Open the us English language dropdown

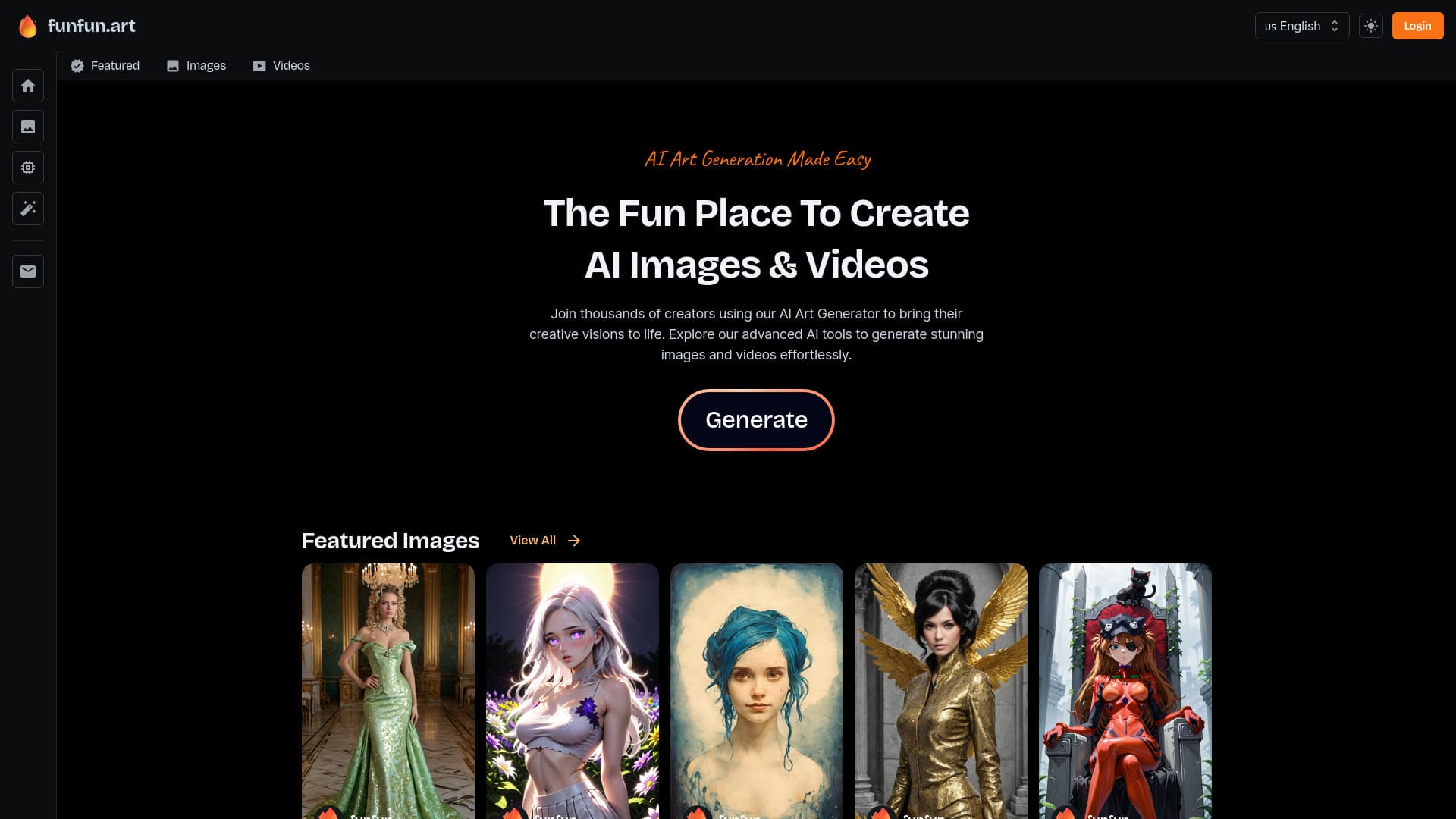(1301, 25)
